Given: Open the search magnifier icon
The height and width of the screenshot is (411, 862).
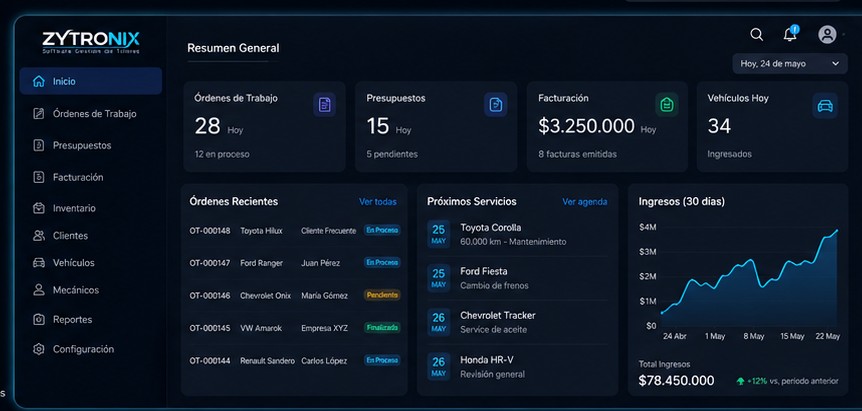Looking at the screenshot, I should [x=756, y=35].
